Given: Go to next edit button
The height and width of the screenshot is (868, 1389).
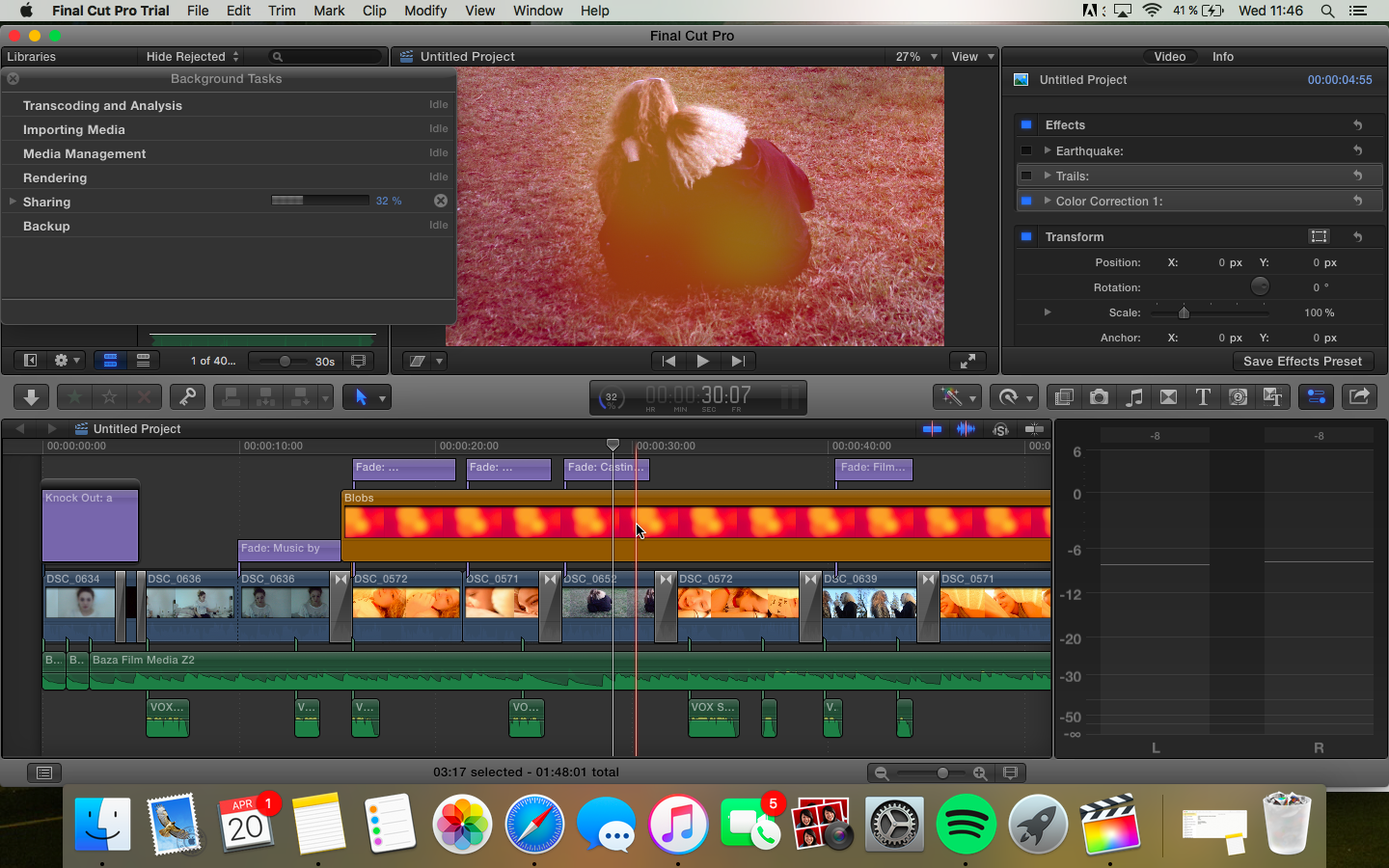Looking at the screenshot, I should point(738,361).
